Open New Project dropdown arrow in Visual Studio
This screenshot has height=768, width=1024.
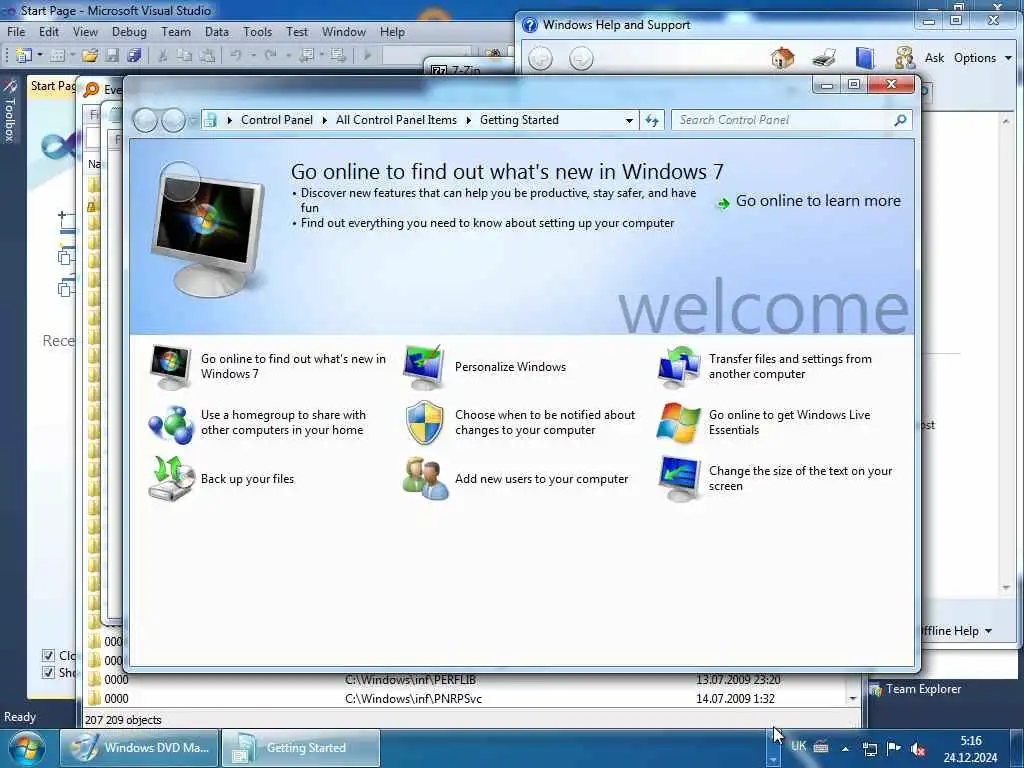[x=40, y=56]
